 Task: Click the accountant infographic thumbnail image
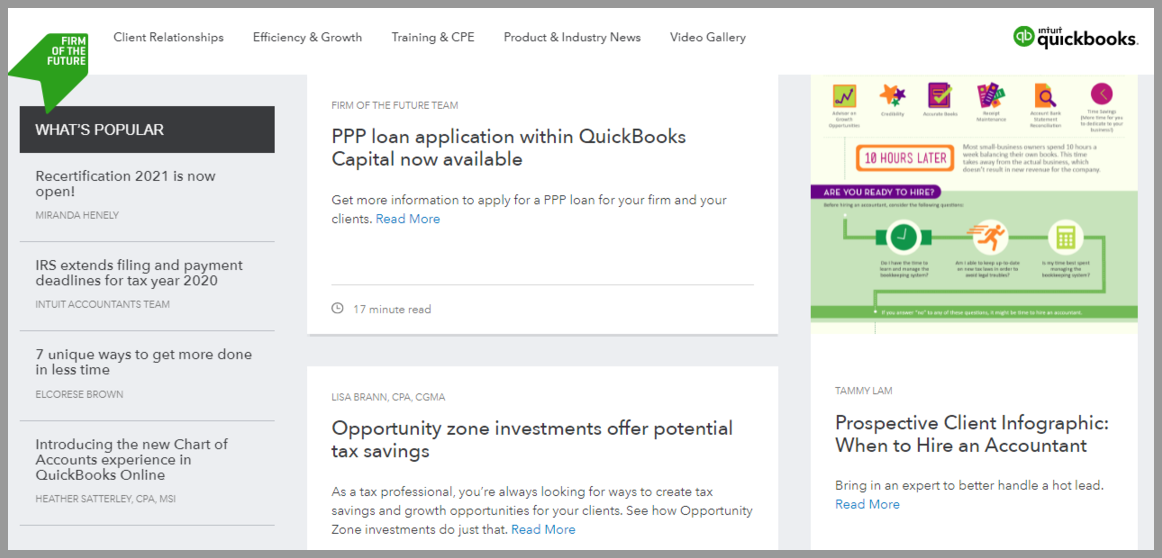(974, 204)
